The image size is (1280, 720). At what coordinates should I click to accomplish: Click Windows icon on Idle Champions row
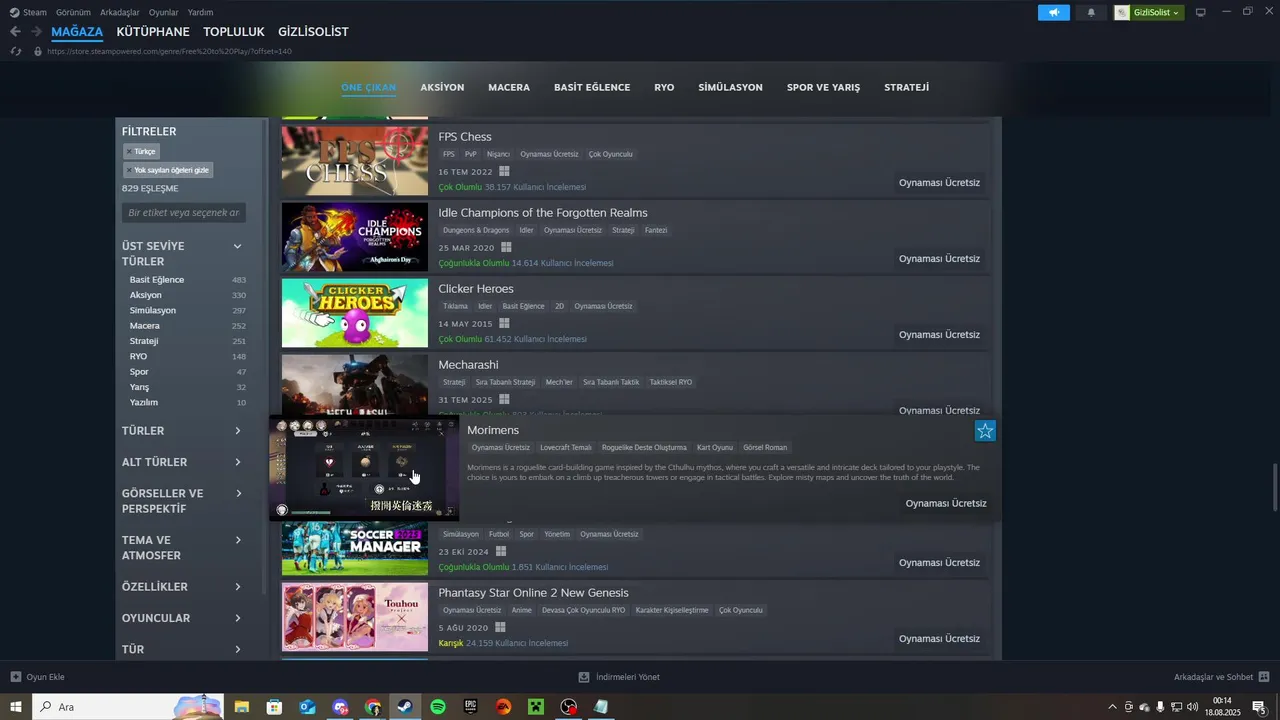(507, 247)
